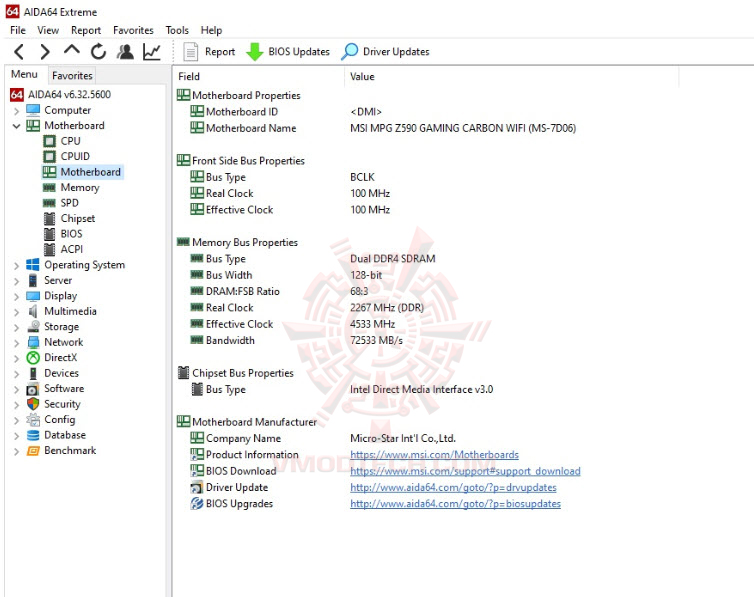754x597 pixels.
Task: Open the msi.com/Motherboards product link
Action: 434,454
